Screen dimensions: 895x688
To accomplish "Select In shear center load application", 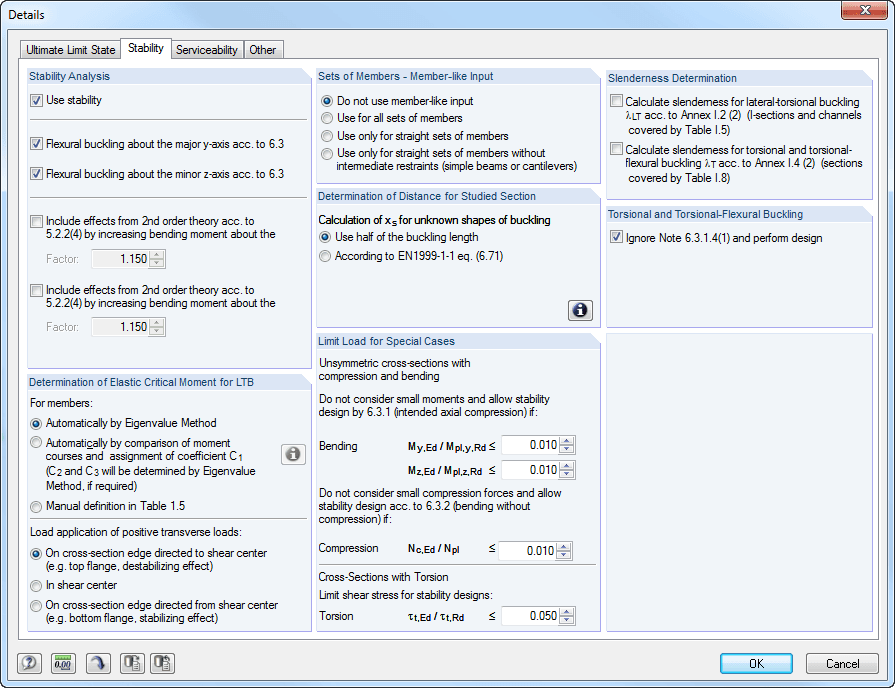I will (x=36, y=585).
